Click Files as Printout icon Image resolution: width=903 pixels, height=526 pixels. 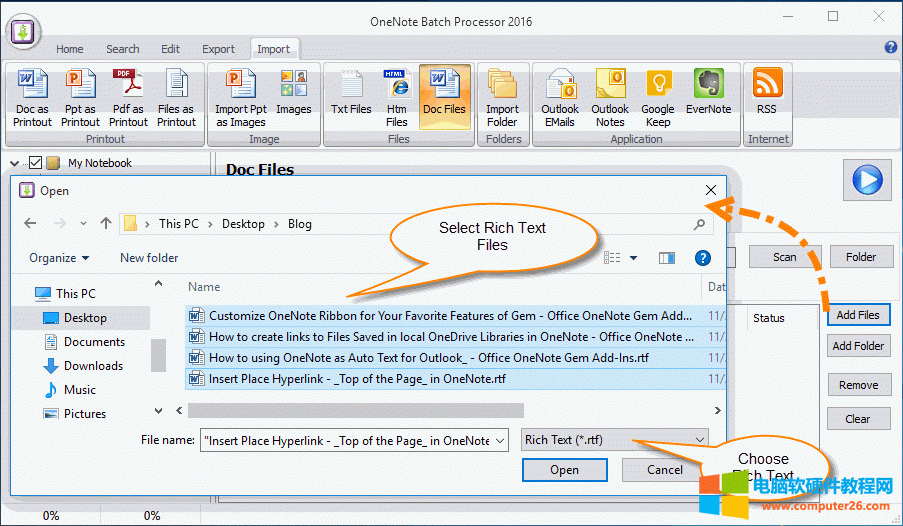[x=176, y=97]
